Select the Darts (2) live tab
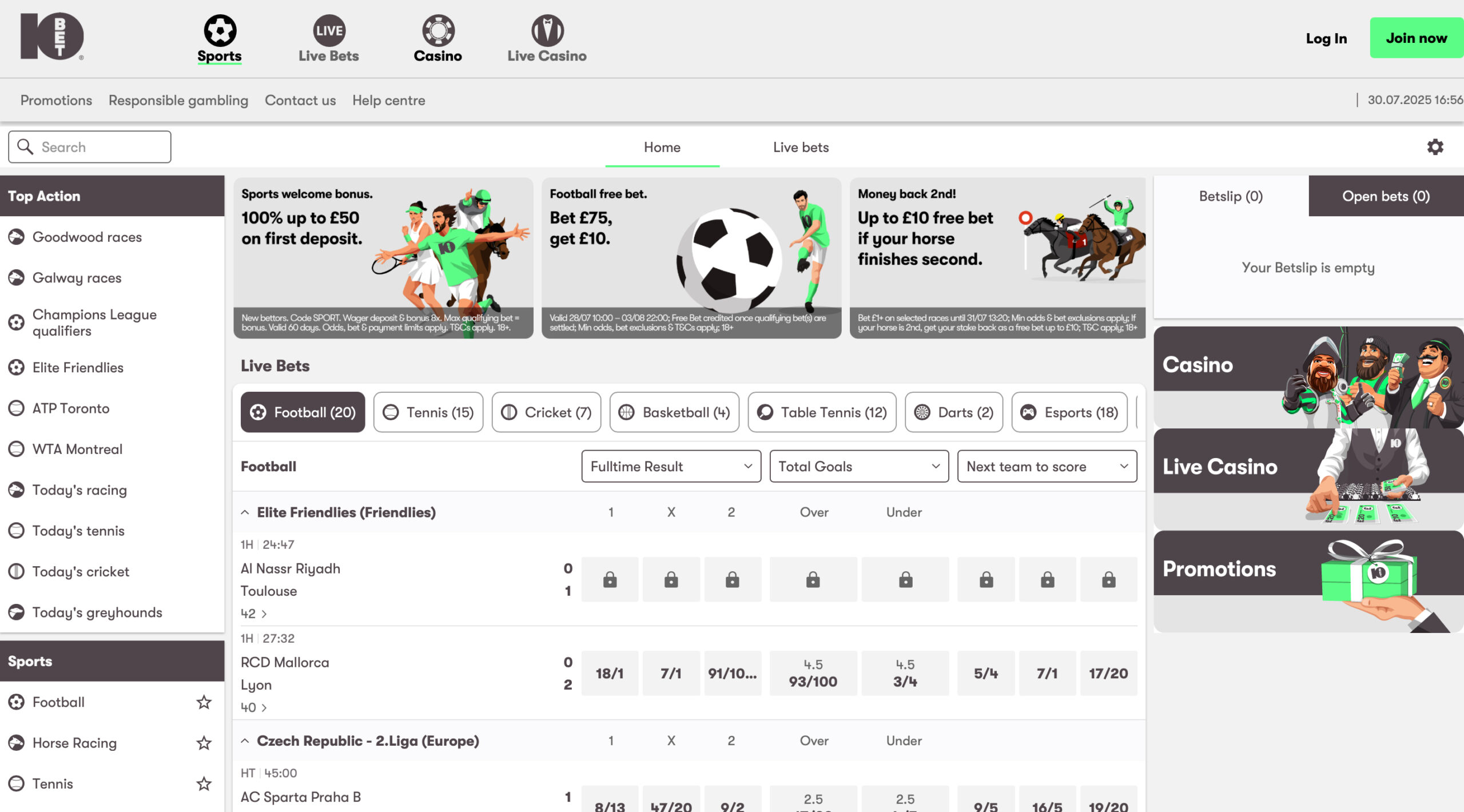Screen dimensions: 1464x812 click(x=954, y=412)
